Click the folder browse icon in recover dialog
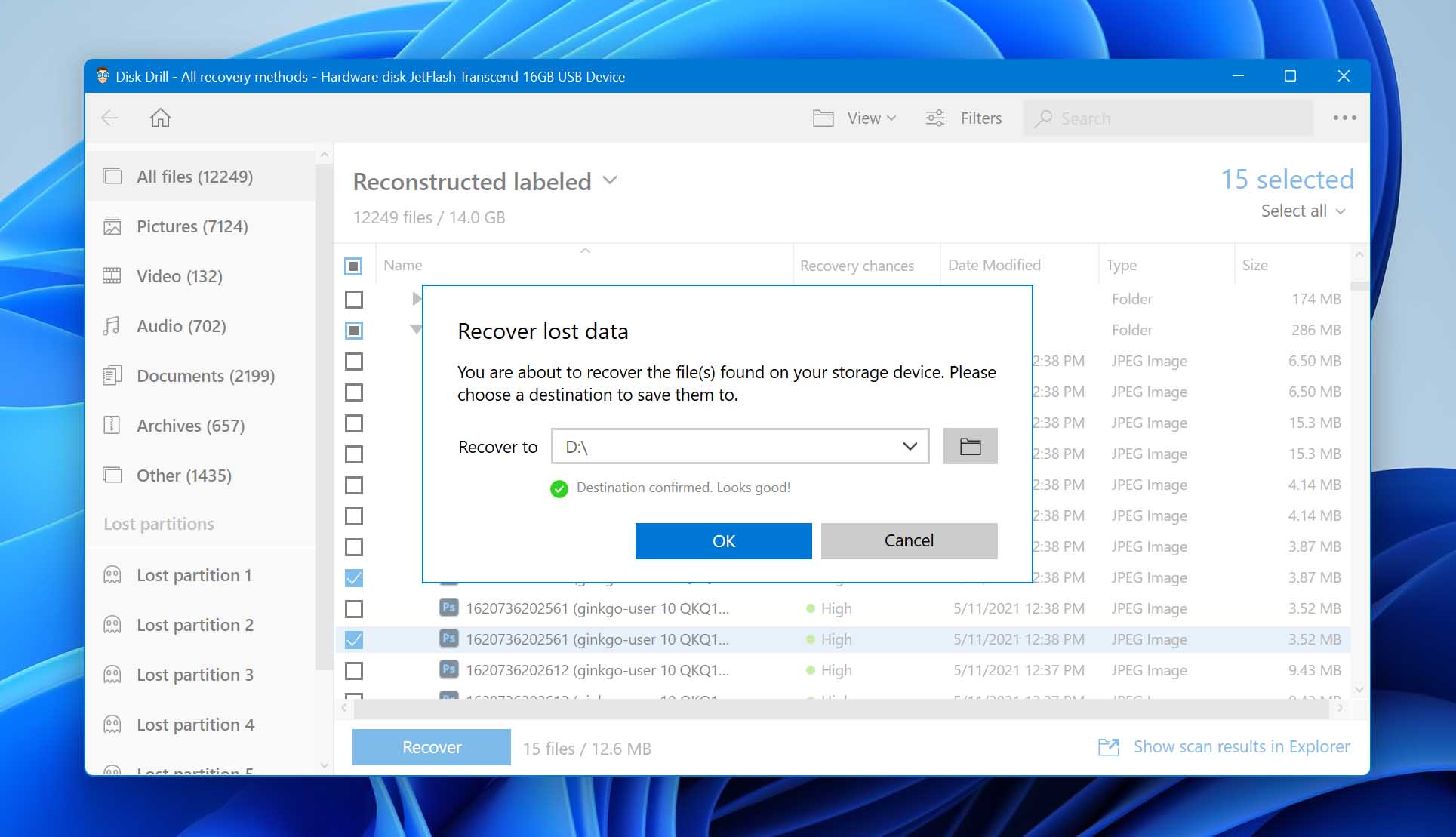 coord(969,446)
